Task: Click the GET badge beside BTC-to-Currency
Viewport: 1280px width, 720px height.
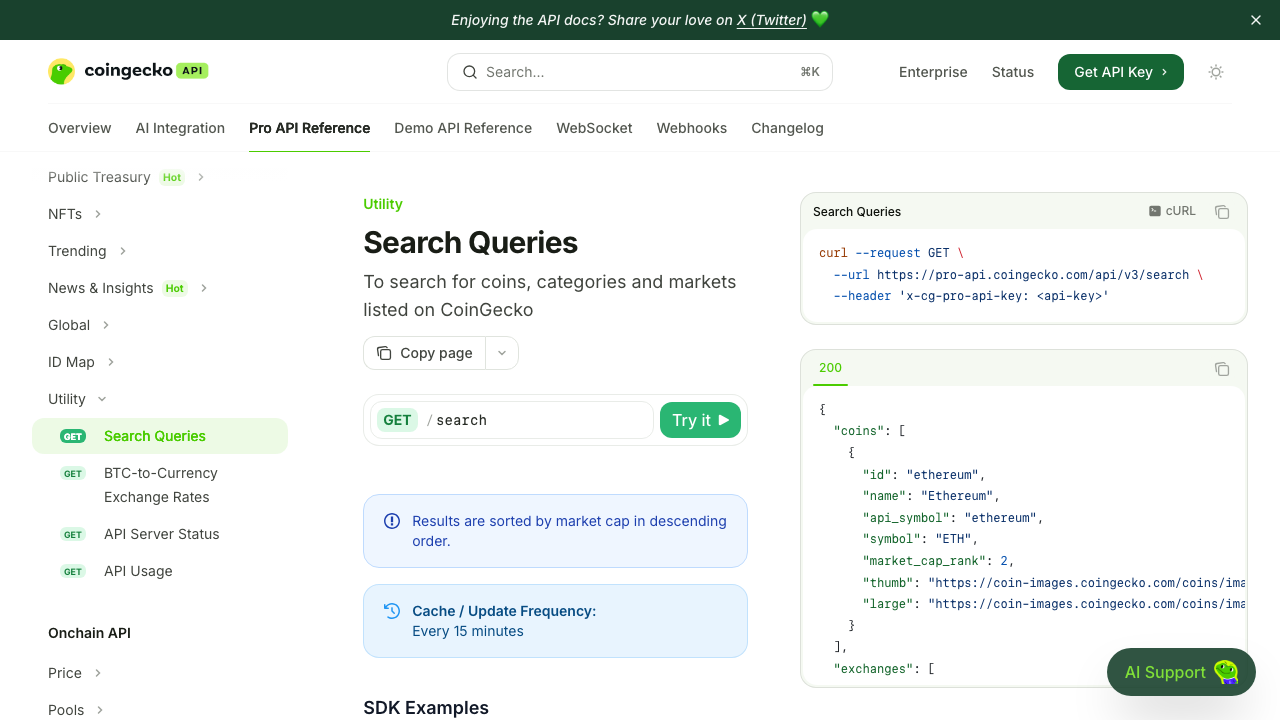Action: pyautogui.click(x=73, y=473)
